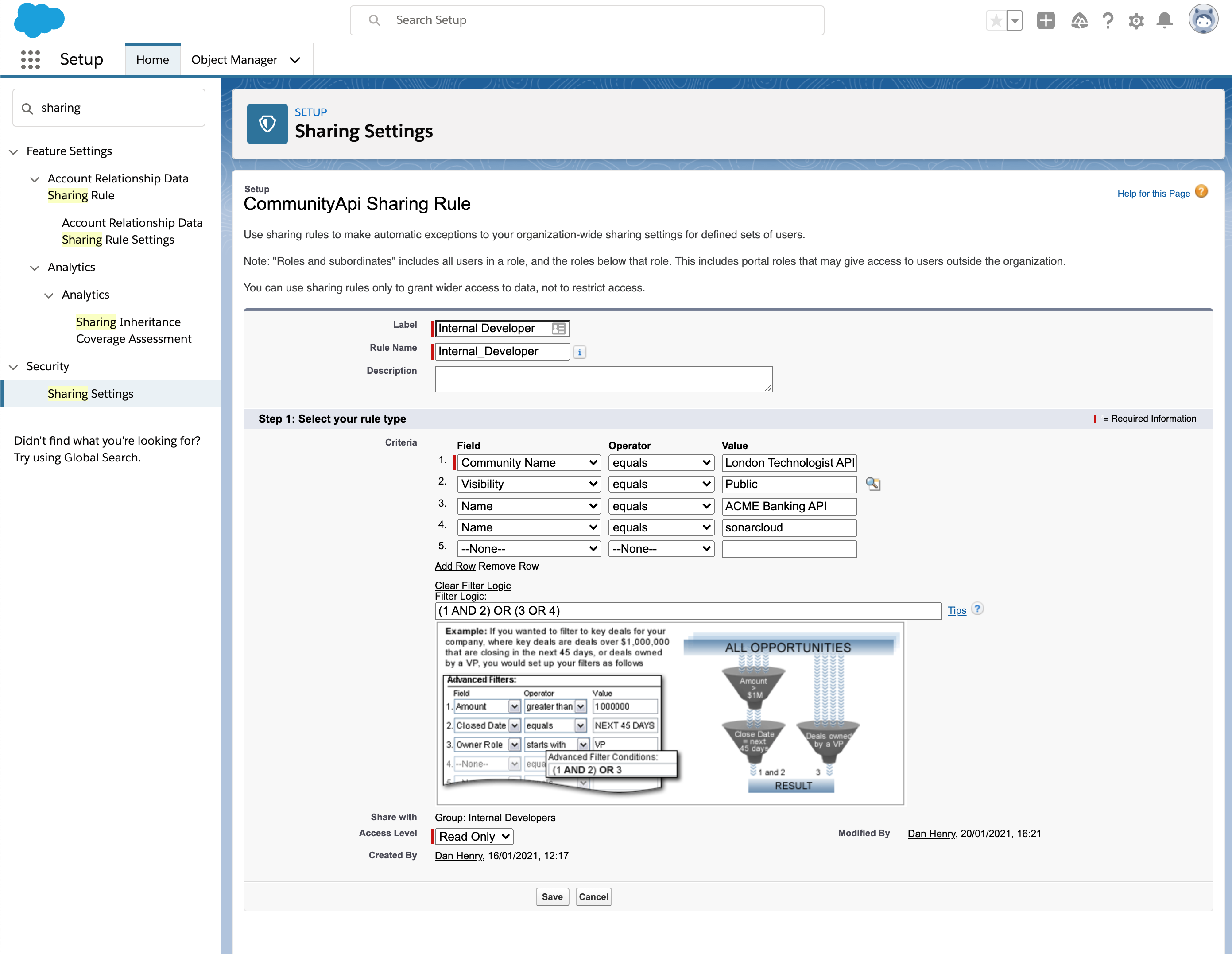Open the App Launcher grid icon
Image resolution: width=1232 pixels, height=954 pixels.
[x=31, y=59]
